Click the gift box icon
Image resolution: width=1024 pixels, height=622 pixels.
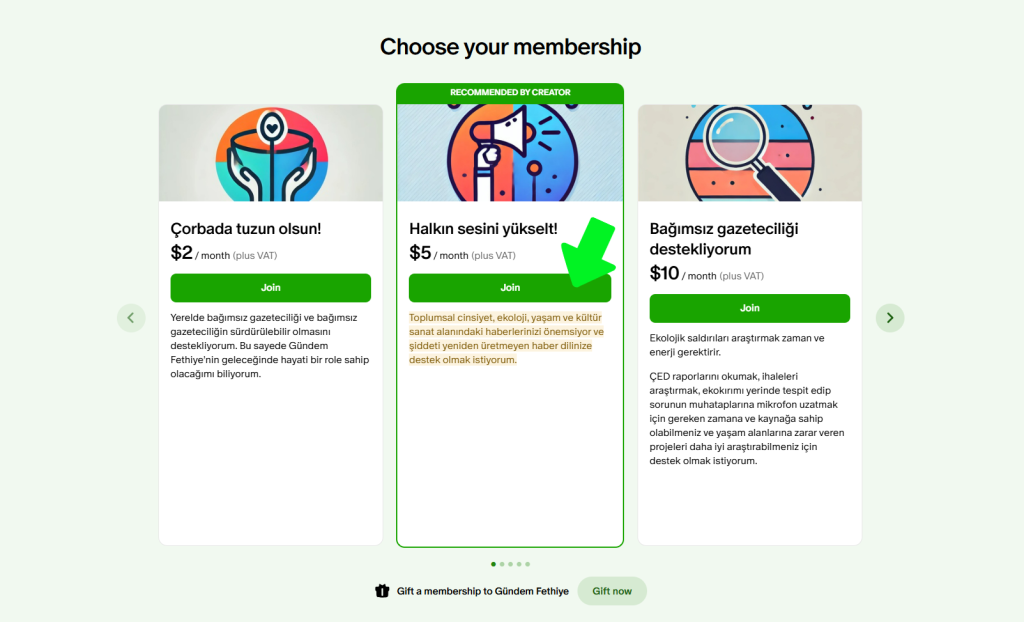pos(381,591)
